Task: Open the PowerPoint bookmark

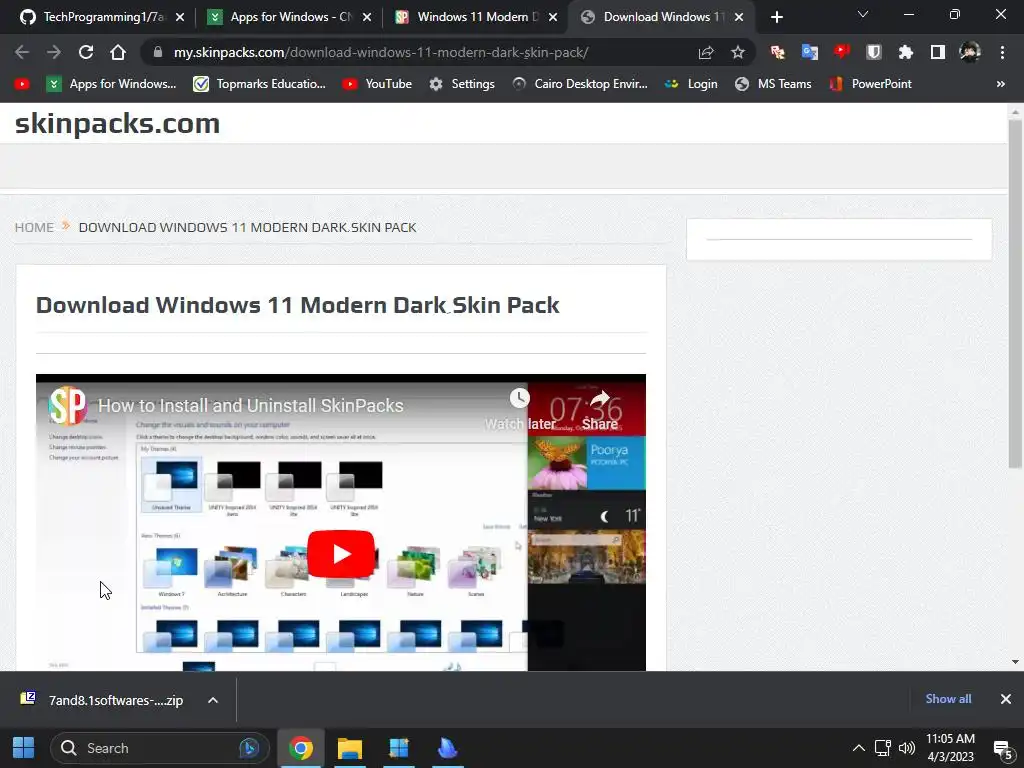Action: [x=870, y=84]
